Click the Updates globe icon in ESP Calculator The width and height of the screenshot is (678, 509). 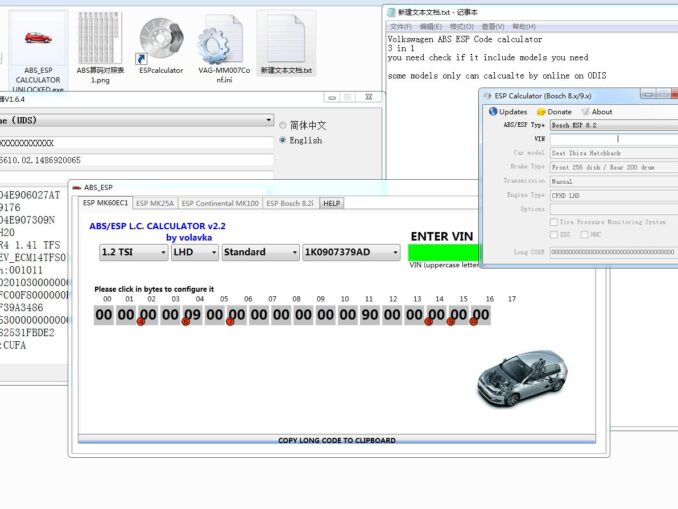493,112
